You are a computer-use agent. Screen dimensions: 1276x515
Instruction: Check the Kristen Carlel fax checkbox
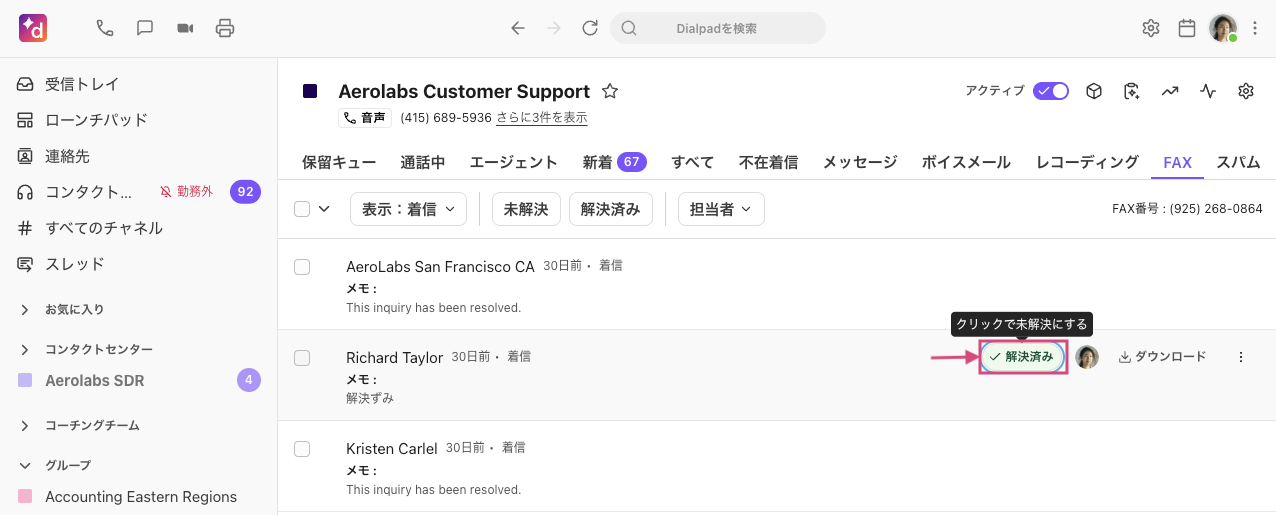(302, 449)
